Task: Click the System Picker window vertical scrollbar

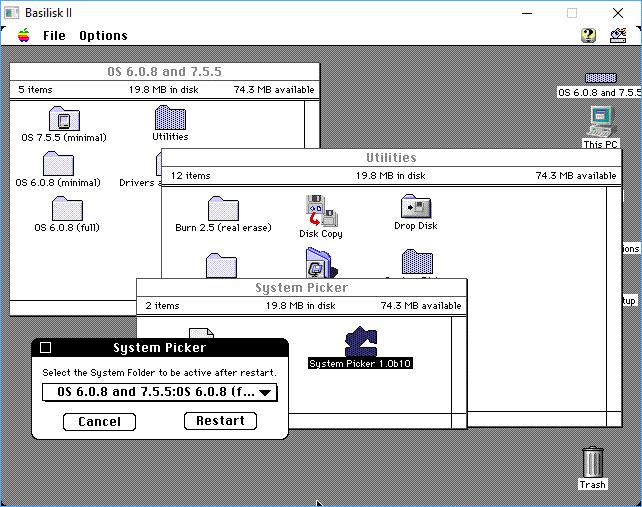Action: [x=459, y=364]
